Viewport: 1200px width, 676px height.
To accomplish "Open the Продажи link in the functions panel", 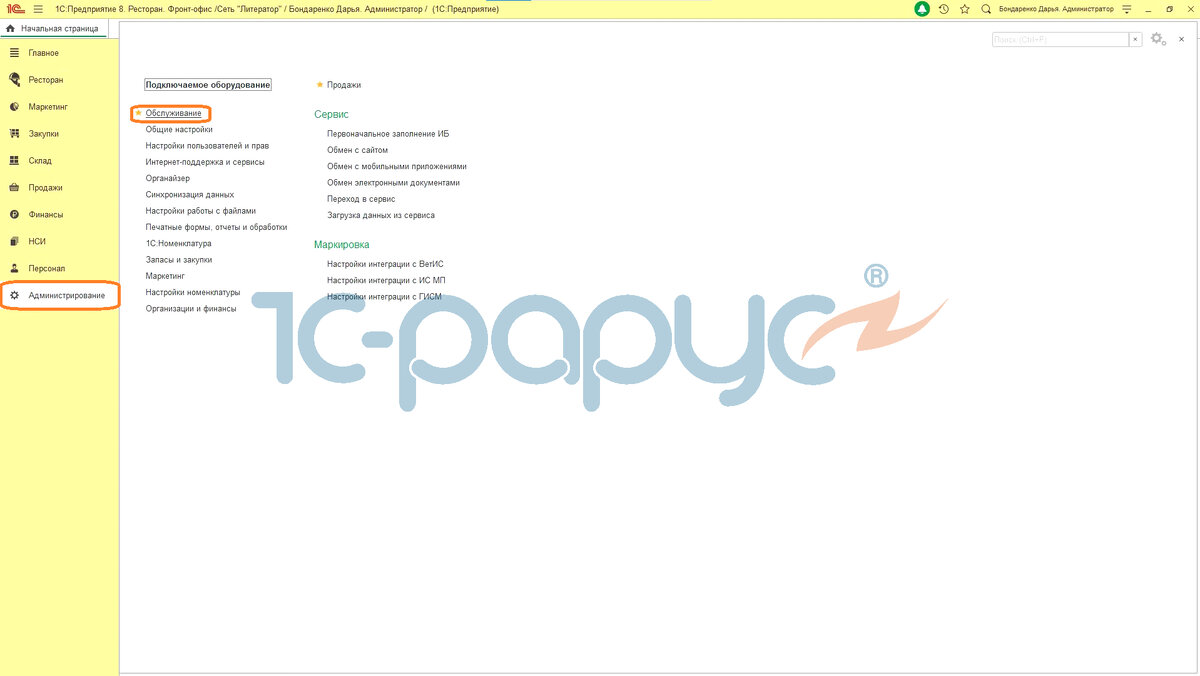I will [344, 85].
